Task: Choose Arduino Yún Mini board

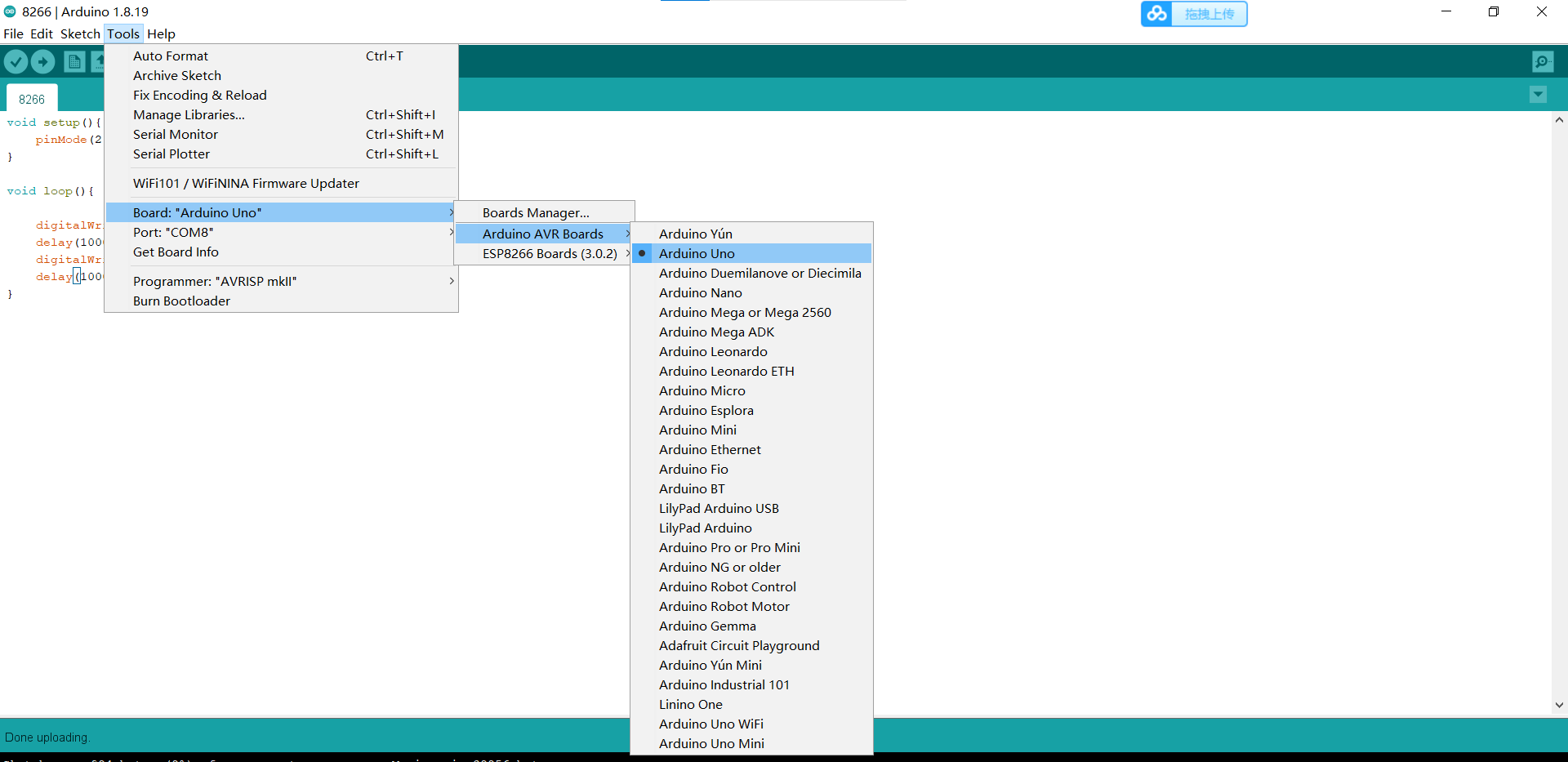Action: point(751,665)
